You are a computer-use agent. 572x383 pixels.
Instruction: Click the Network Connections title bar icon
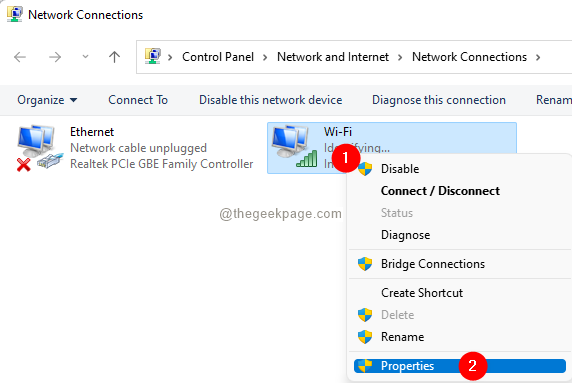14,15
